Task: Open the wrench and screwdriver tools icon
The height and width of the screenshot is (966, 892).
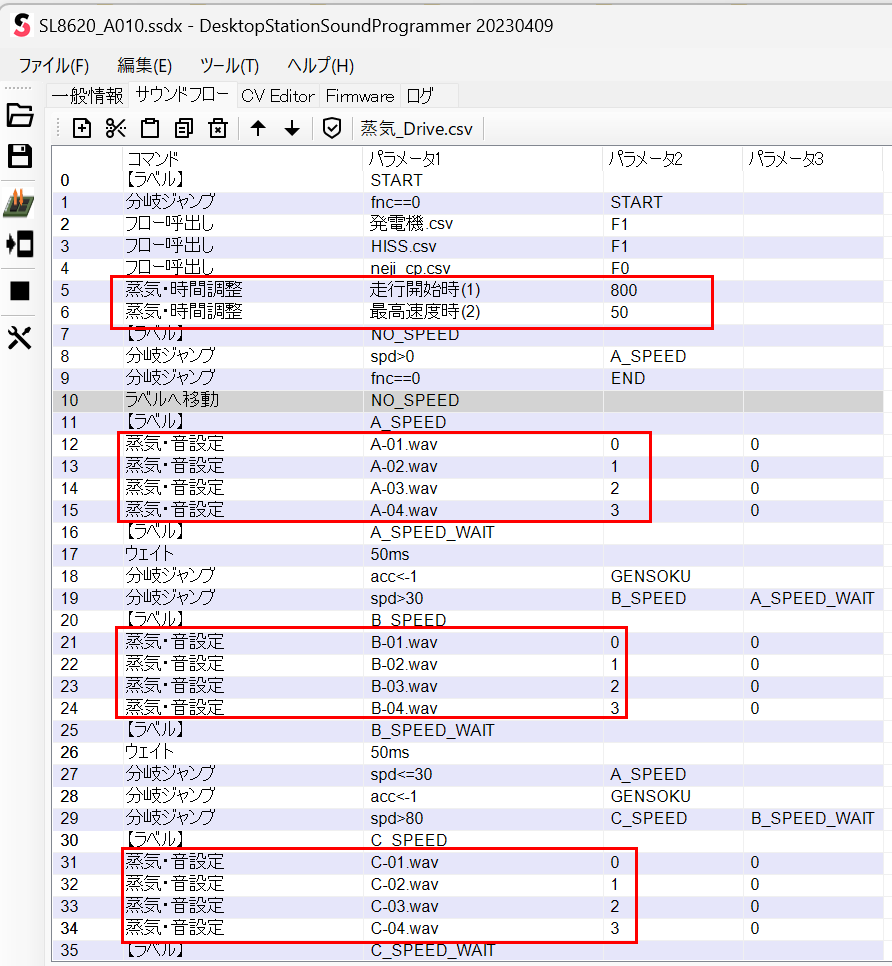Action: tap(20, 338)
